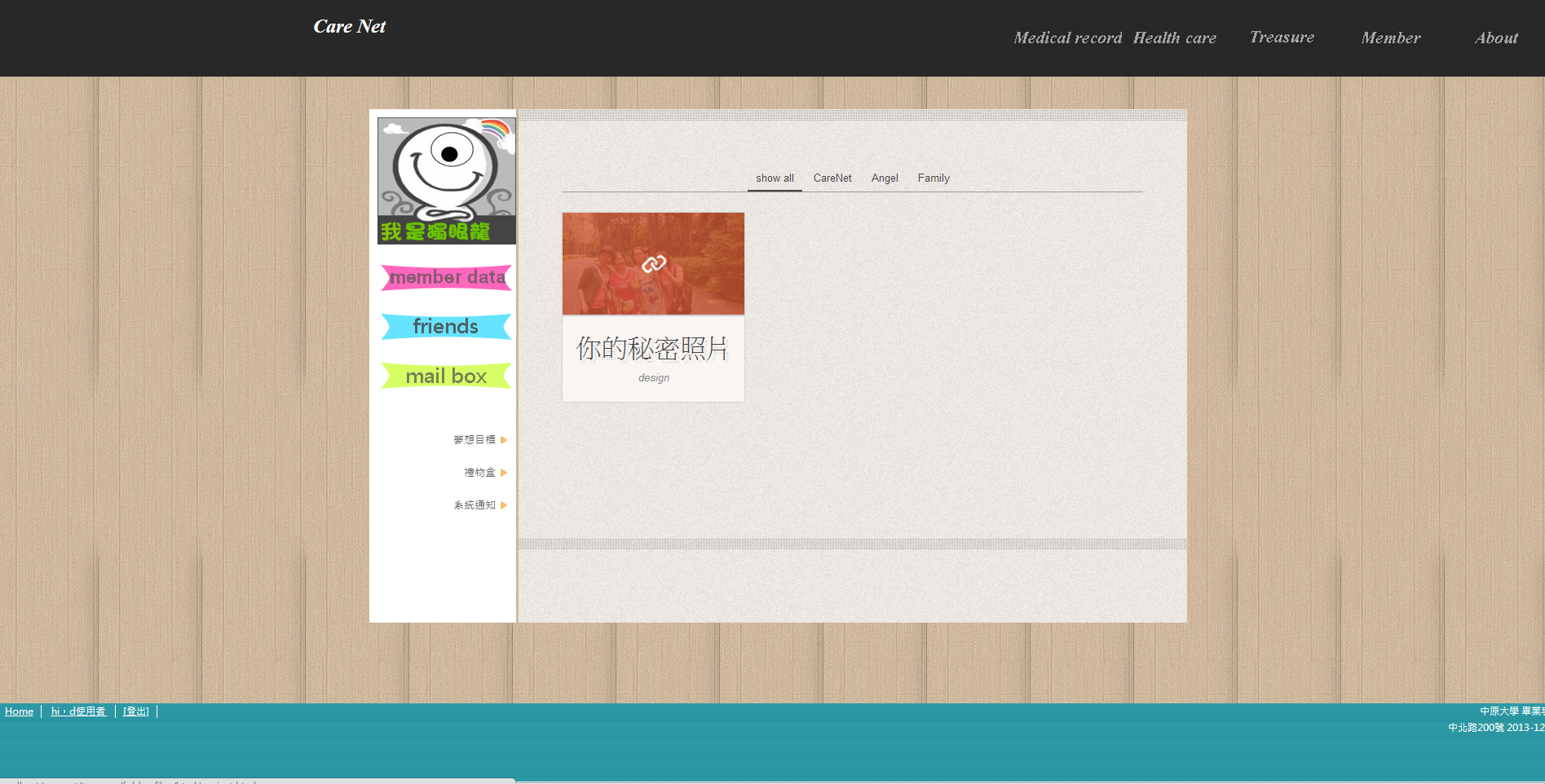1545x784 pixels.
Task: Click the chain link icon on the photo
Action: [653, 264]
